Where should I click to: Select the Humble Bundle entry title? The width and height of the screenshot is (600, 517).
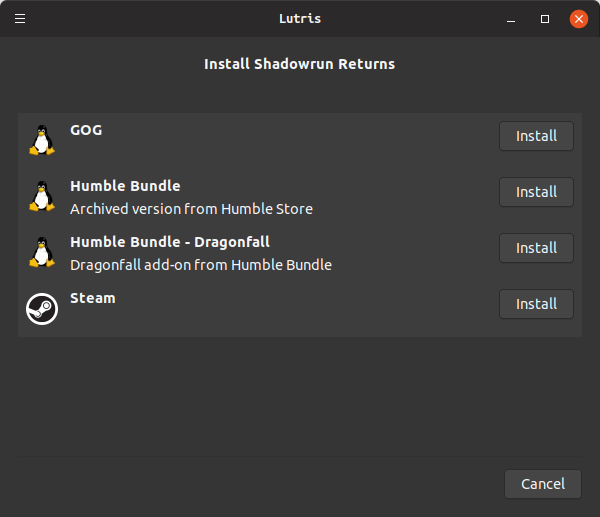coord(125,186)
